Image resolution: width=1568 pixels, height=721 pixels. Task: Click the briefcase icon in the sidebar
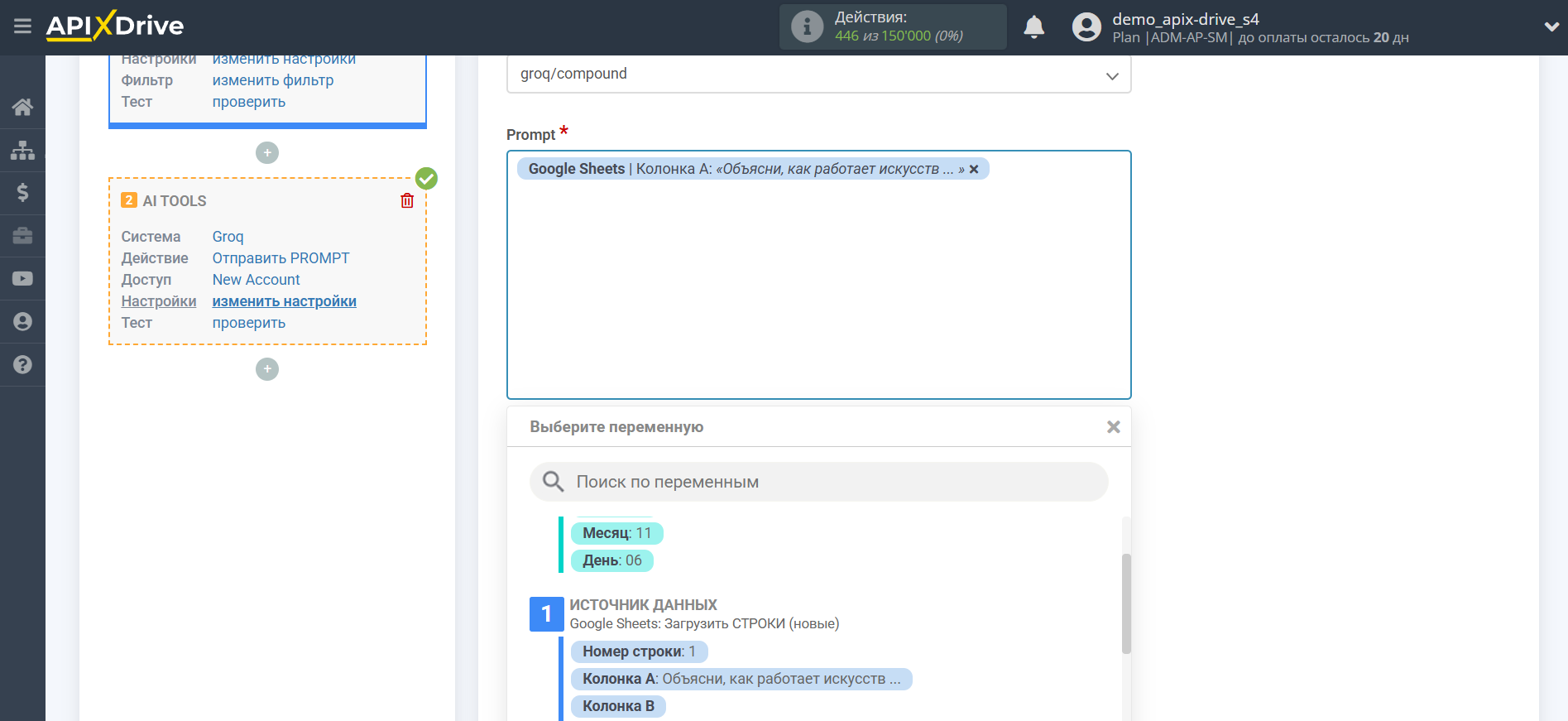coord(22,236)
